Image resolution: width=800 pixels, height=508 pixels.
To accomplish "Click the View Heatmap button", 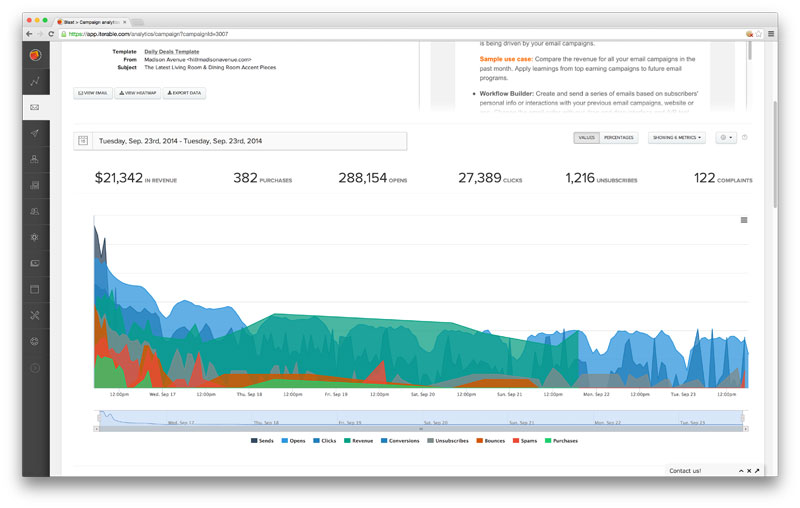I will point(138,93).
